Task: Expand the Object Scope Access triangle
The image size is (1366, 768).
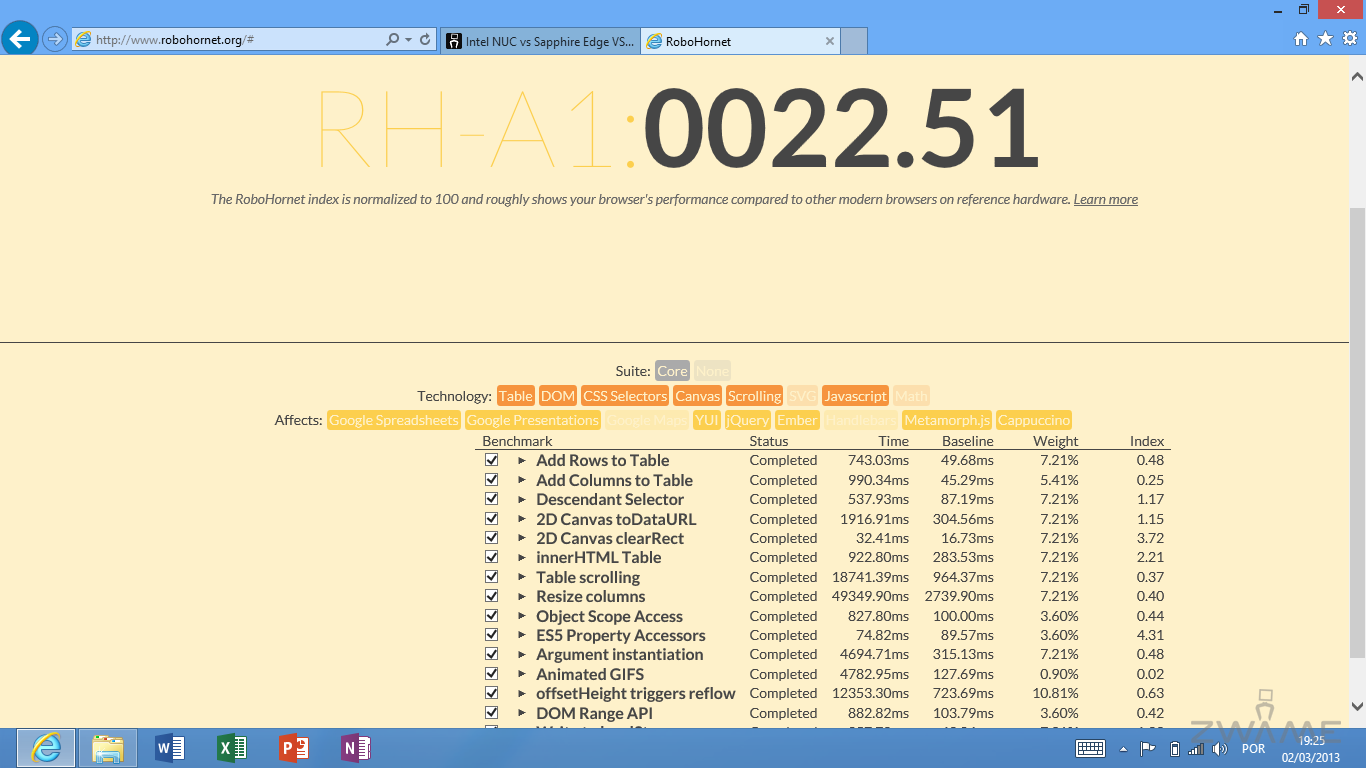Action: pyautogui.click(x=522, y=616)
